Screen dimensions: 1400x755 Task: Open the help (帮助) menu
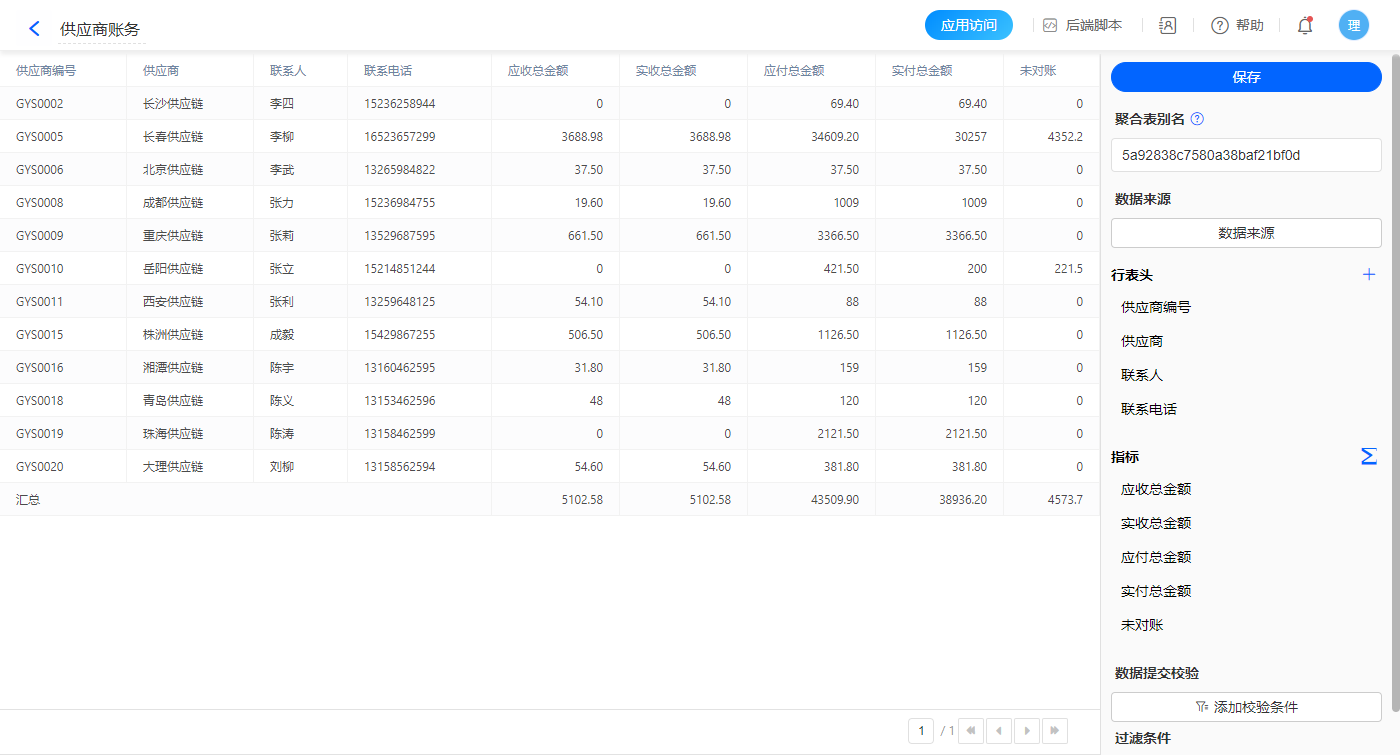(1237, 26)
